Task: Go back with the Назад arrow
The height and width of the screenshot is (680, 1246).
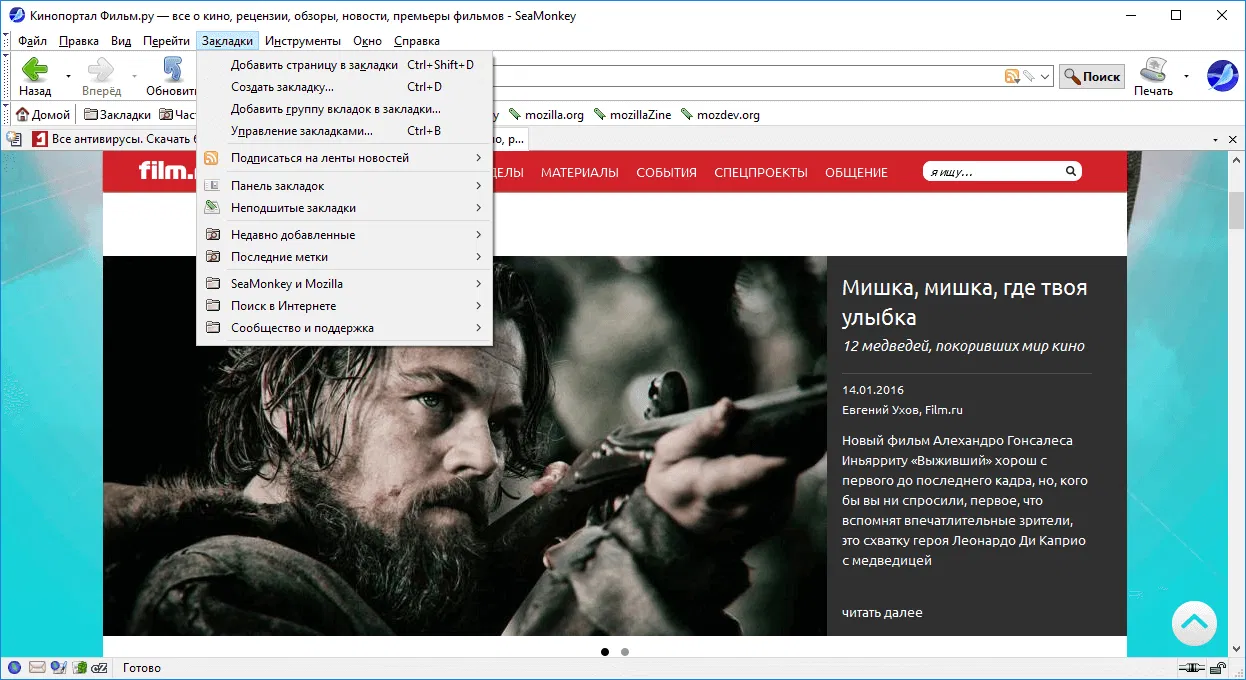Action: 35,76
